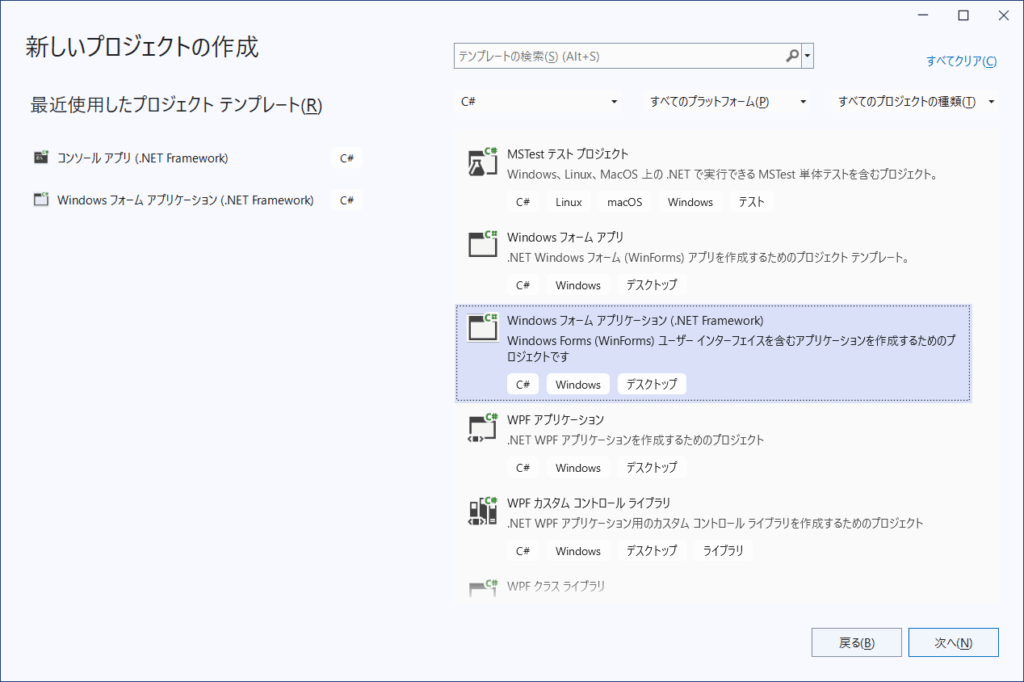This screenshot has height=682, width=1024.
Task: Close the 新しいプロジェクトの作成 window
Action: click(x=1004, y=15)
